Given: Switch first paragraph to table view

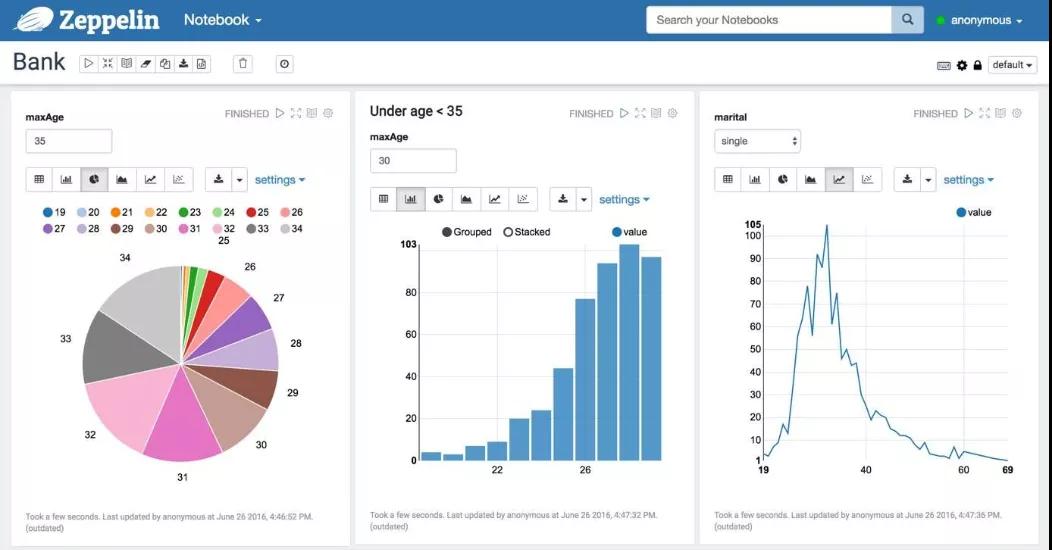Looking at the screenshot, I should pyautogui.click(x=40, y=179).
